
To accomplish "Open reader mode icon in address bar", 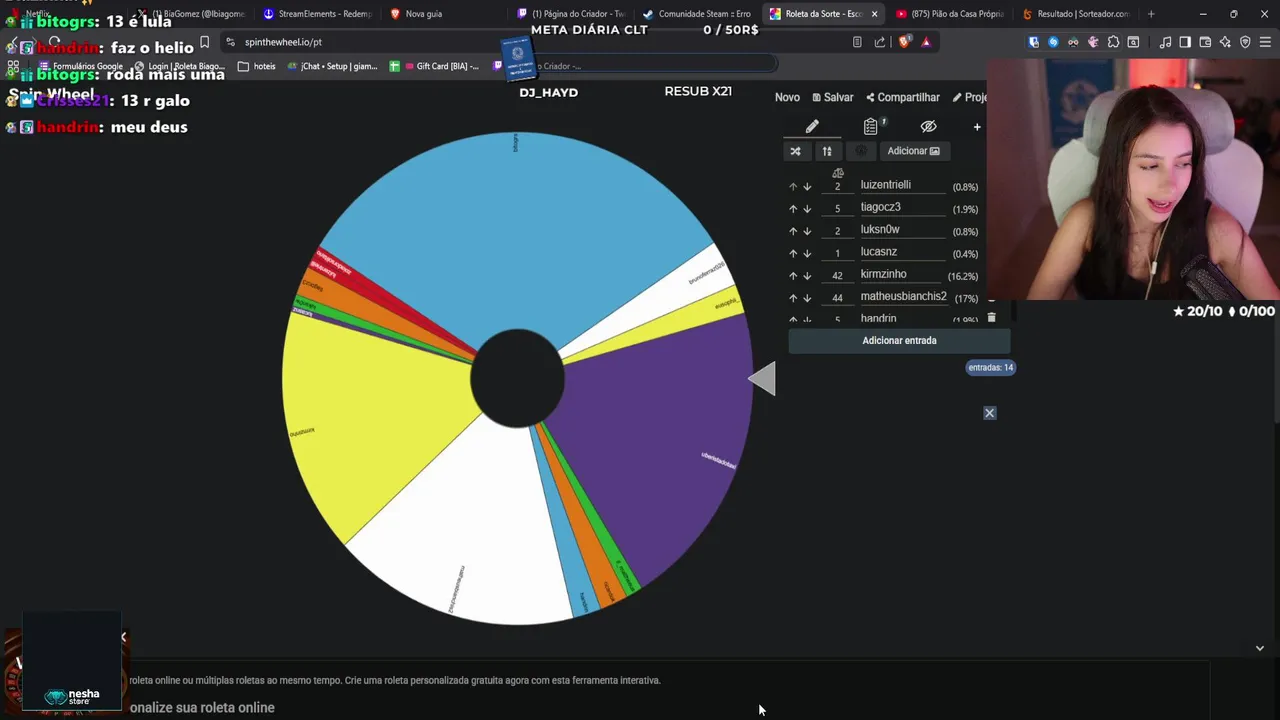I will click(857, 42).
